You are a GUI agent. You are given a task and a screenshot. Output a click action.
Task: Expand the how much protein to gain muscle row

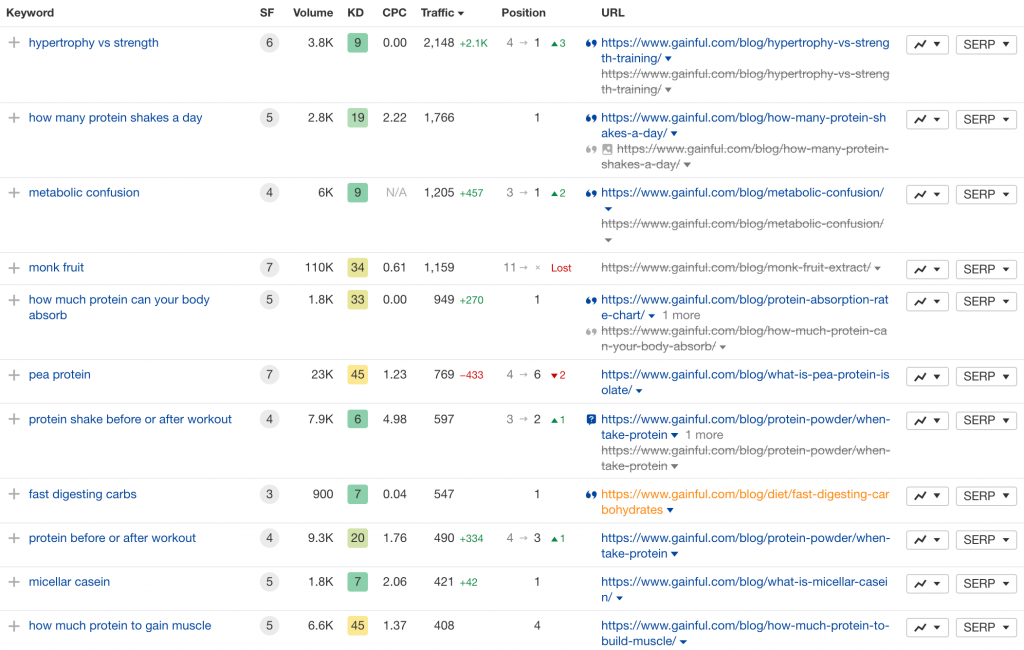14,626
